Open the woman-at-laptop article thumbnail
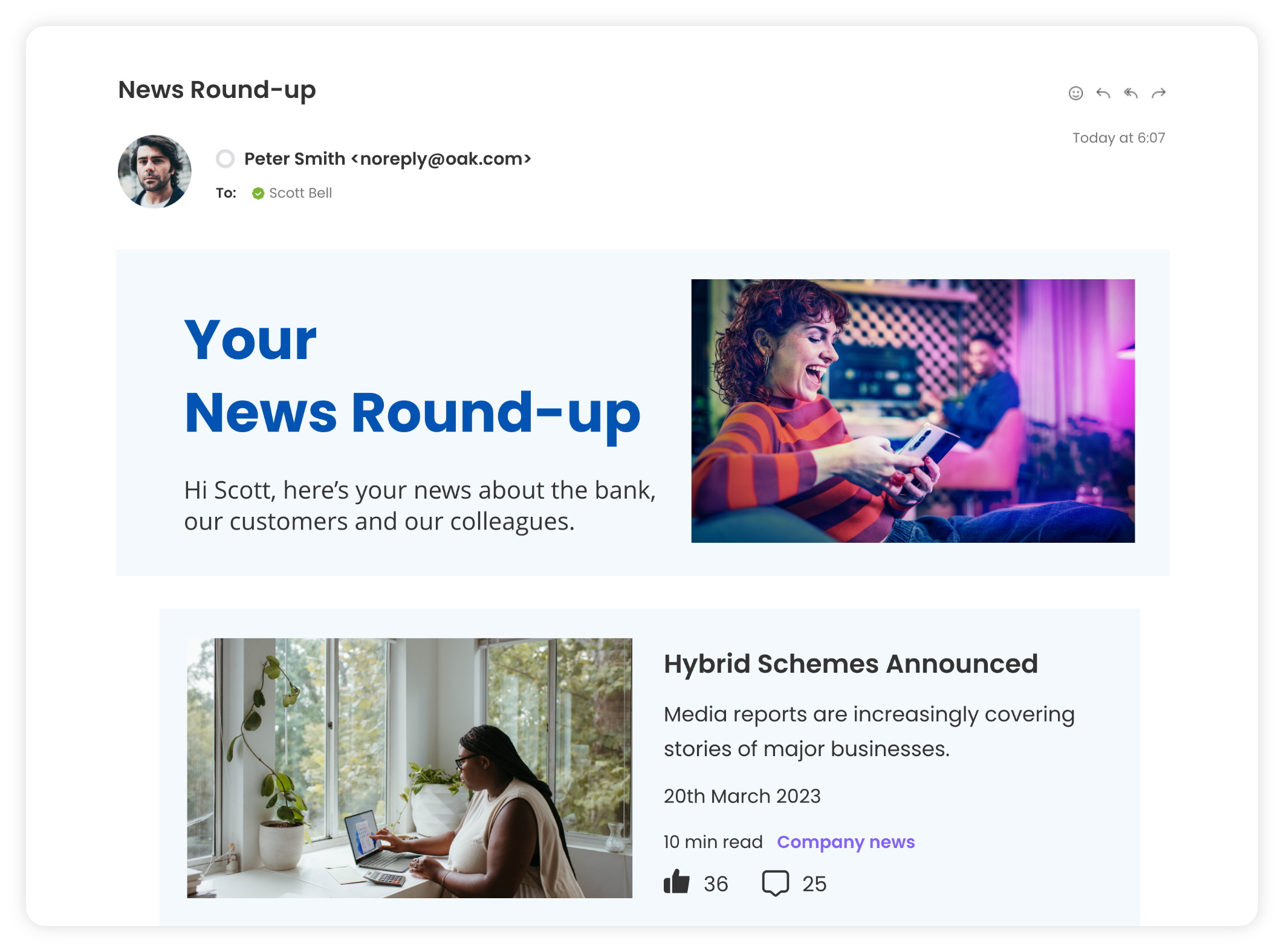The image size is (1284, 952). pos(409,768)
